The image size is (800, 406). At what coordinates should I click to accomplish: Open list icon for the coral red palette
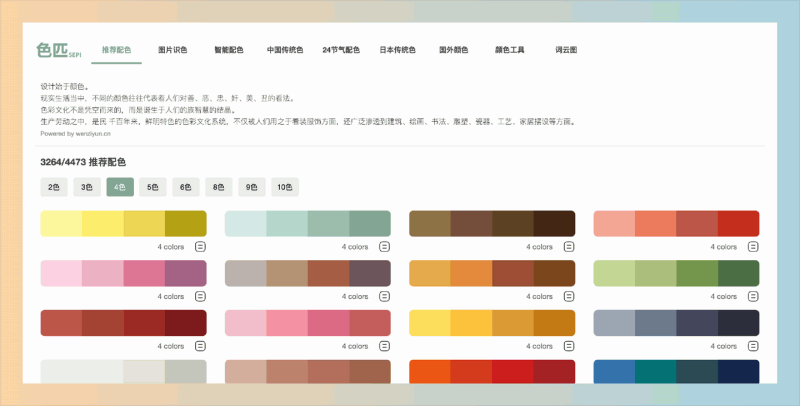(x=753, y=247)
